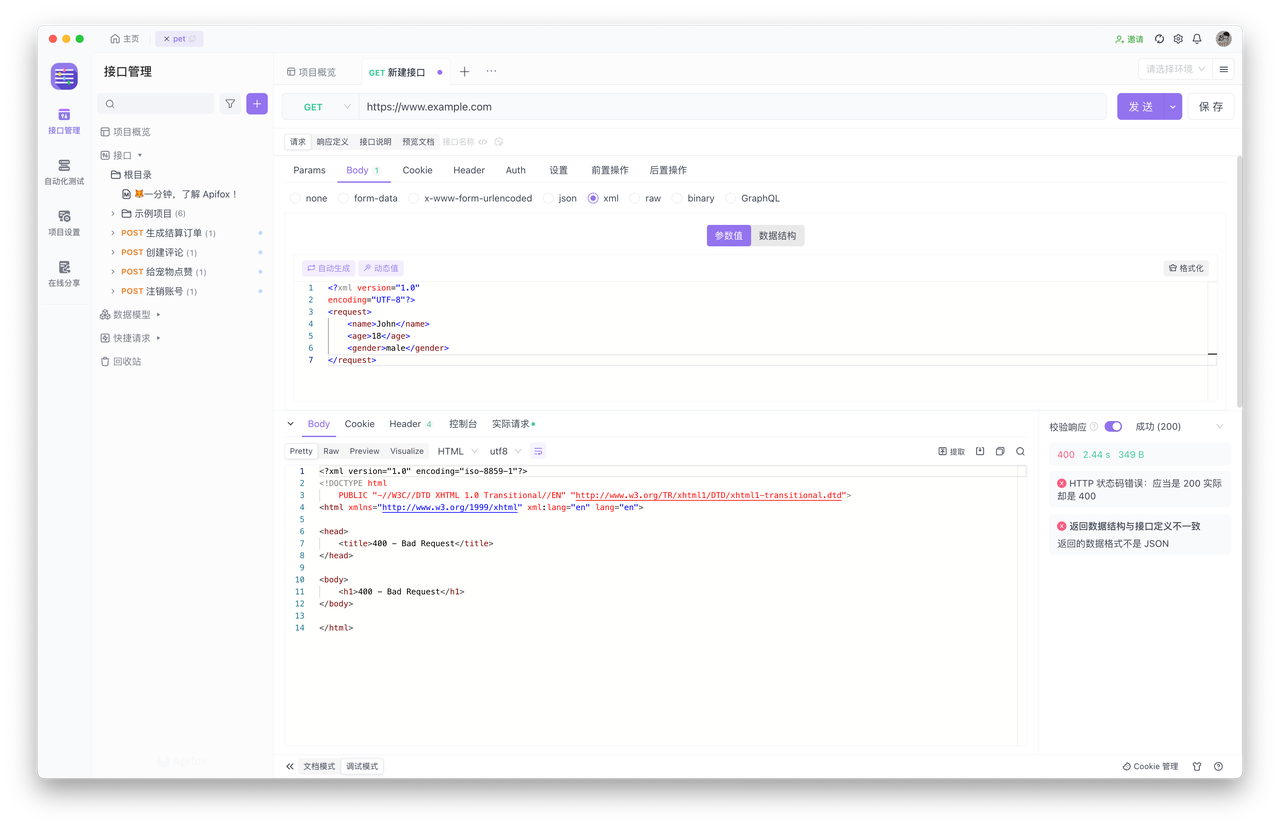Open 接口管理 in the left sidebar
The width and height of the screenshot is (1280, 828).
(64, 121)
